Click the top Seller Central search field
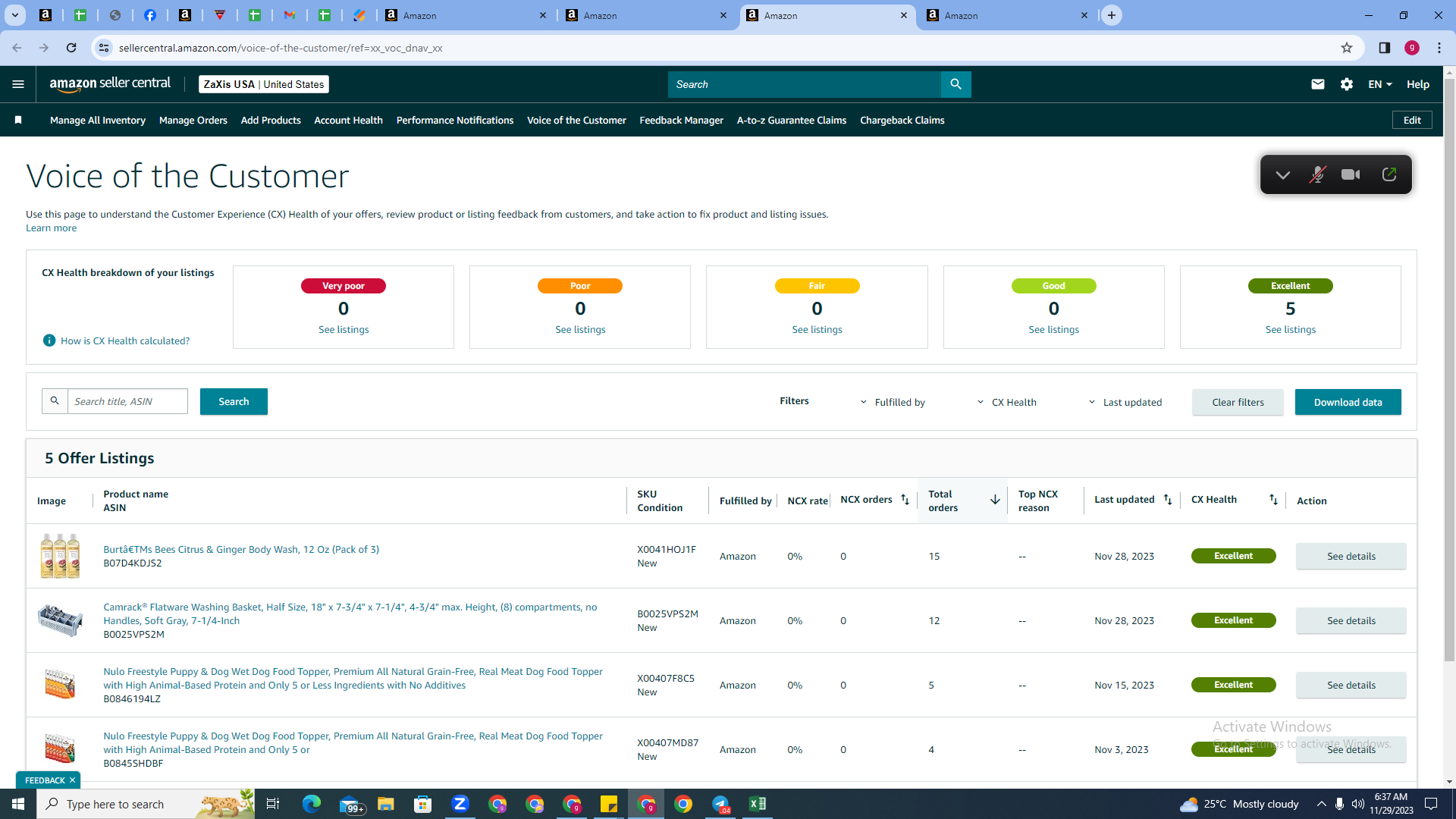The width and height of the screenshot is (1456, 819). coord(804,84)
